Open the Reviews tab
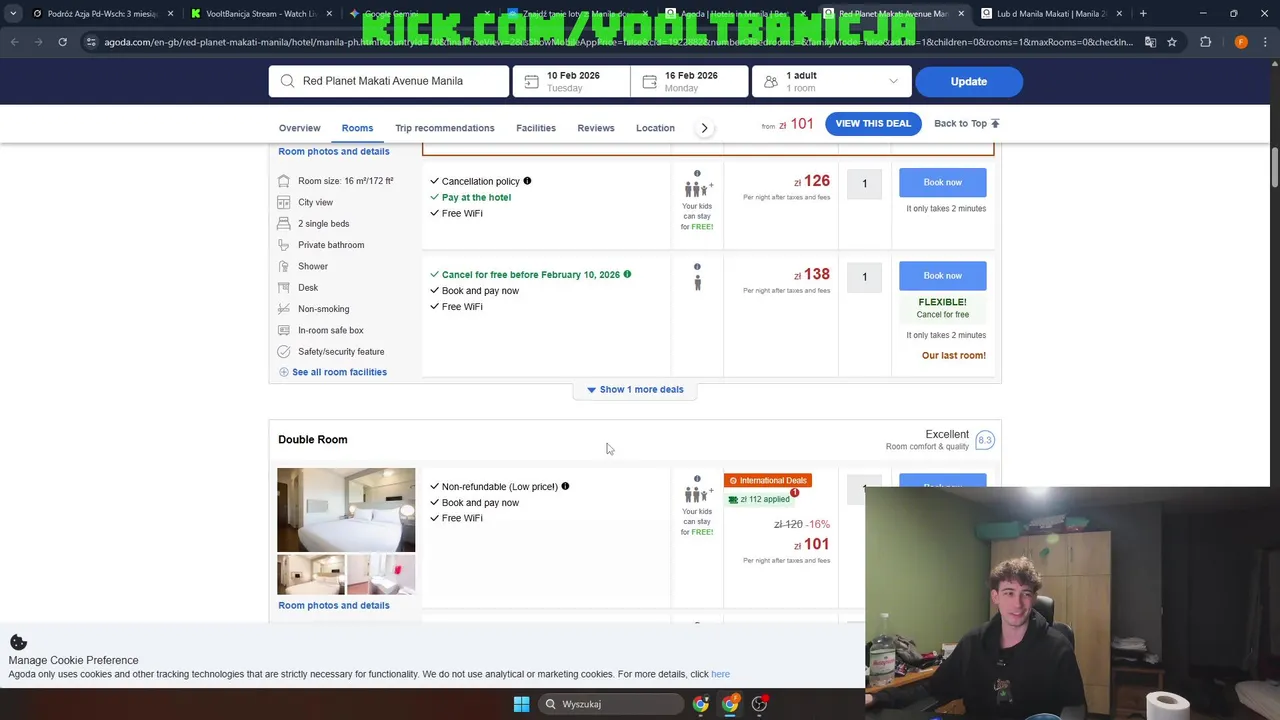Image resolution: width=1280 pixels, height=720 pixels. pos(596,128)
